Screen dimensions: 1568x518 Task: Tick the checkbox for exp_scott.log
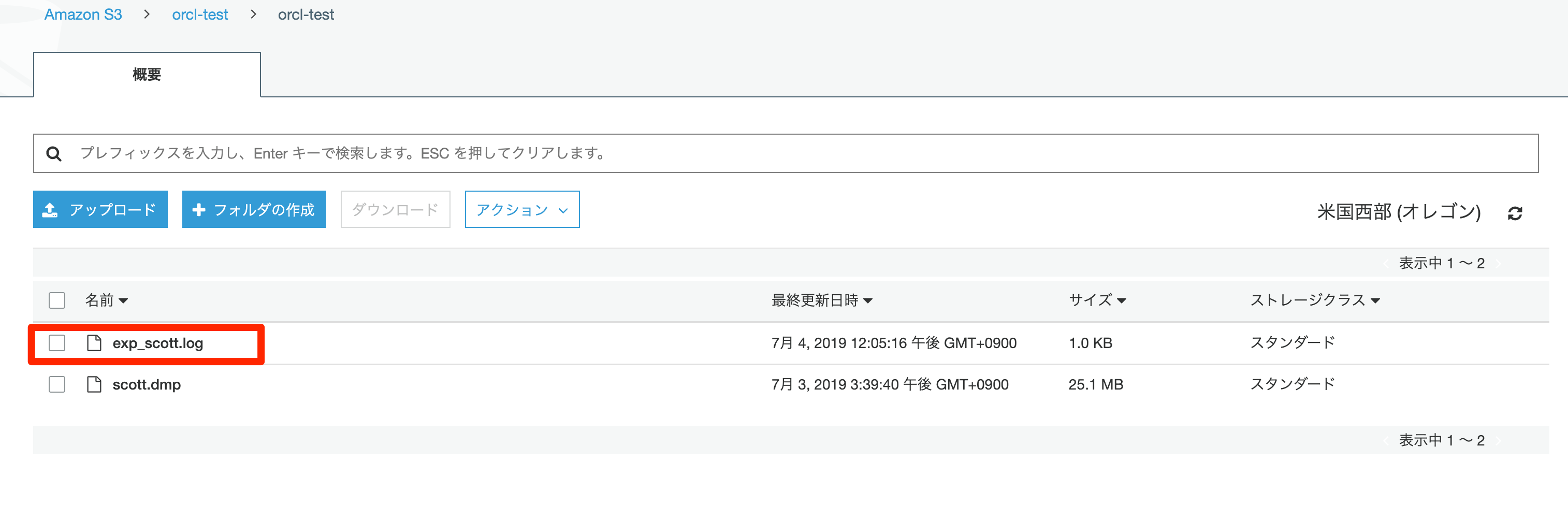coord(57,343)
